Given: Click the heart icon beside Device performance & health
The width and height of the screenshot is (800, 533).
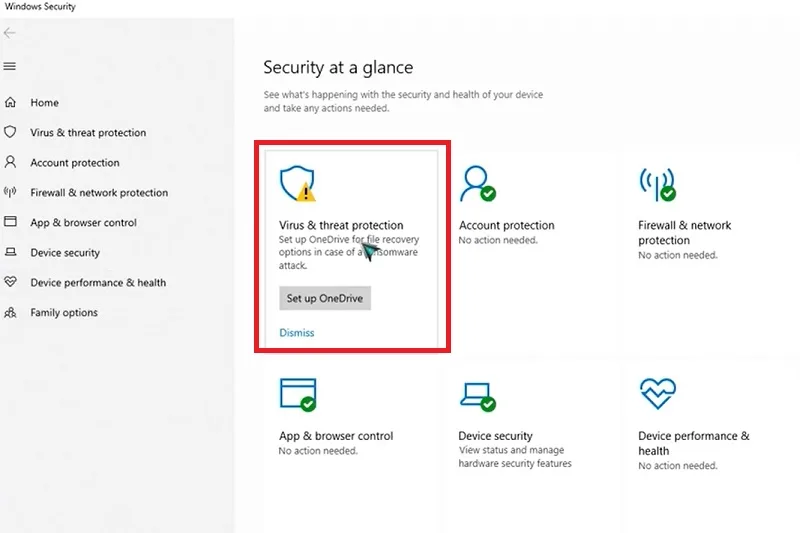Looking at the screenshot, I should [10, 282].
